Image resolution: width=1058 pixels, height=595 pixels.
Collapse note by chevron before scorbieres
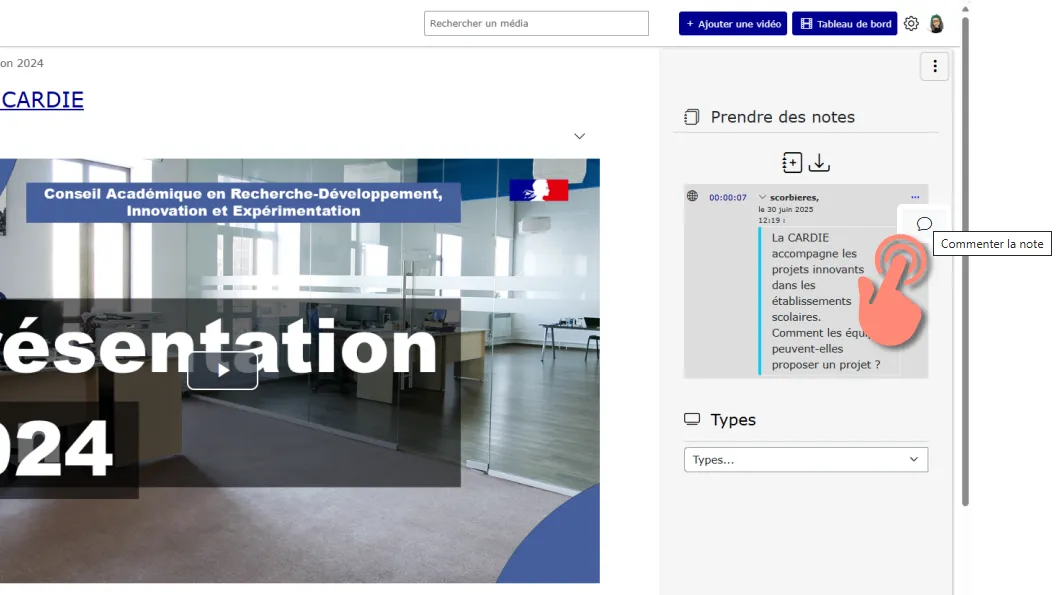click(x=762, y=197)
